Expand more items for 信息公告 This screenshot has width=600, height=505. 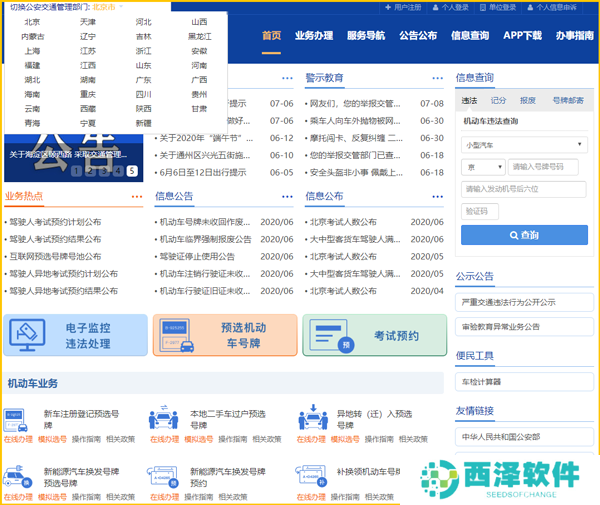coord(287,197)
